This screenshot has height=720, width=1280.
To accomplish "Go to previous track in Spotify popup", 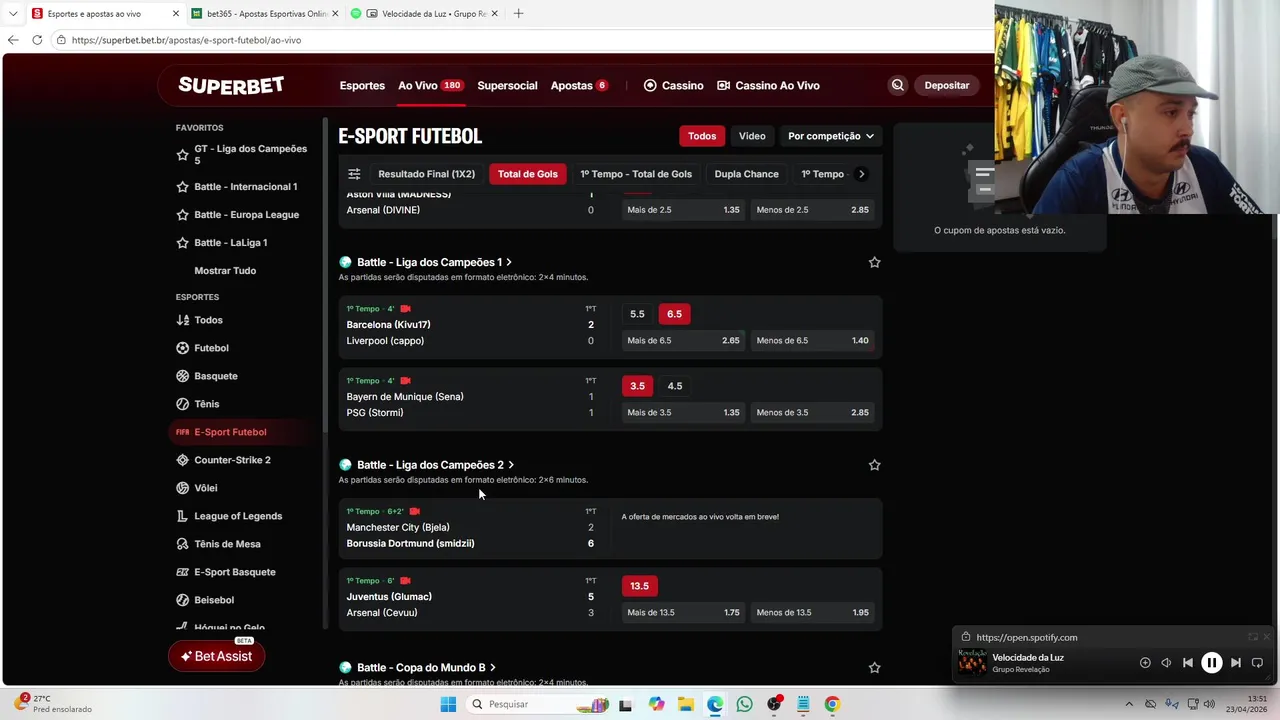I will pos(1188,662).
